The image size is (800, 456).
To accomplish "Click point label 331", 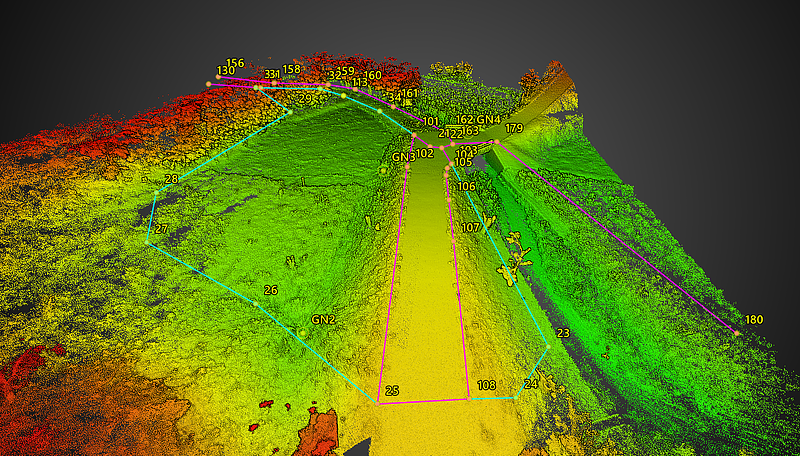I will click(272, 74).
